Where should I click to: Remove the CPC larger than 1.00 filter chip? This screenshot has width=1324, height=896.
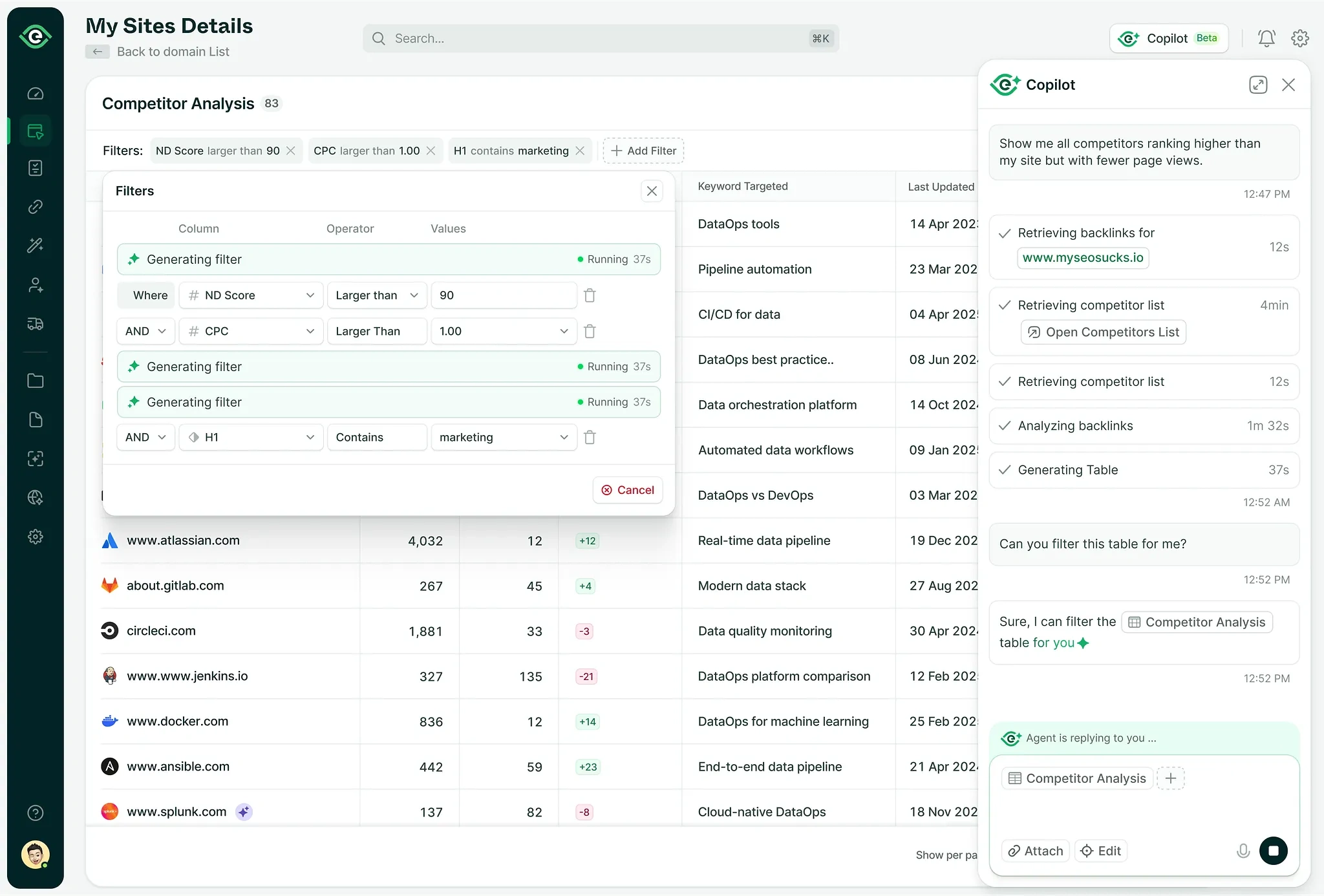pyautogui.click(x=431, y=151)
